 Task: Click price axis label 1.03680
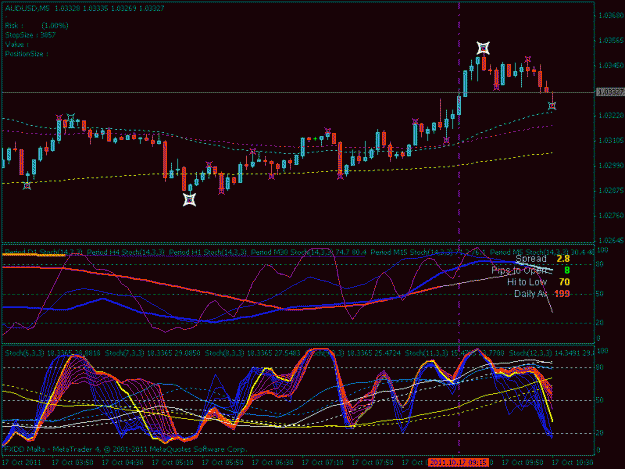pos(611,16)
